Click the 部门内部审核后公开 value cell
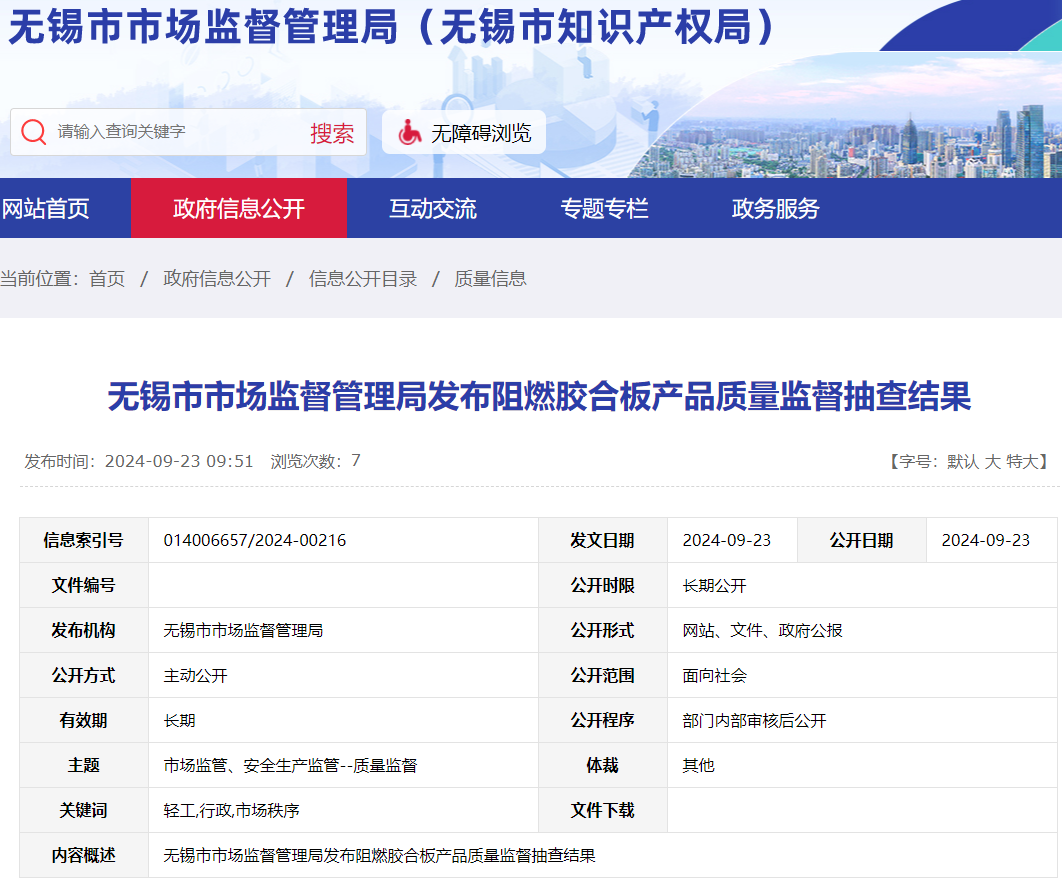Screen dimensions: 1062x883 click(862, 720)
